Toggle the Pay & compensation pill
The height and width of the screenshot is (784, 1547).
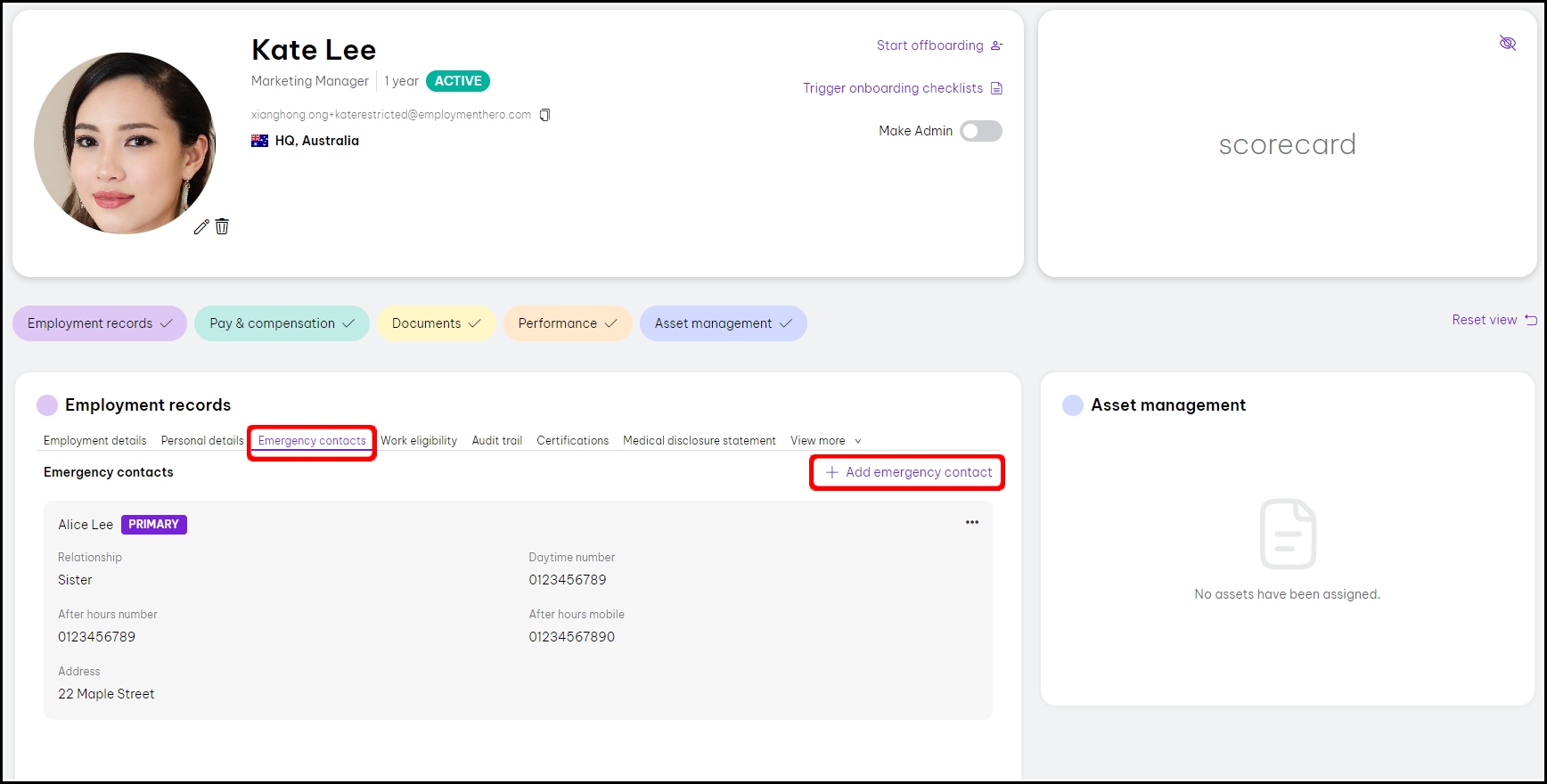point(282,323)
